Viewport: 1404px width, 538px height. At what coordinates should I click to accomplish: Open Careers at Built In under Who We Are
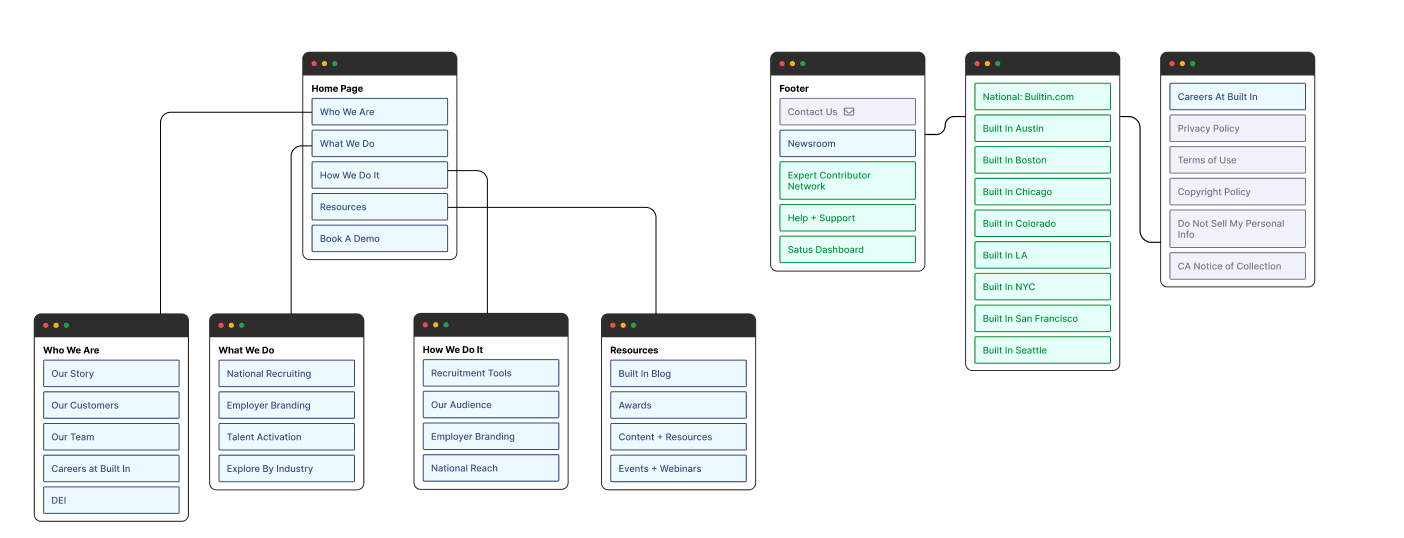point(111,469)
